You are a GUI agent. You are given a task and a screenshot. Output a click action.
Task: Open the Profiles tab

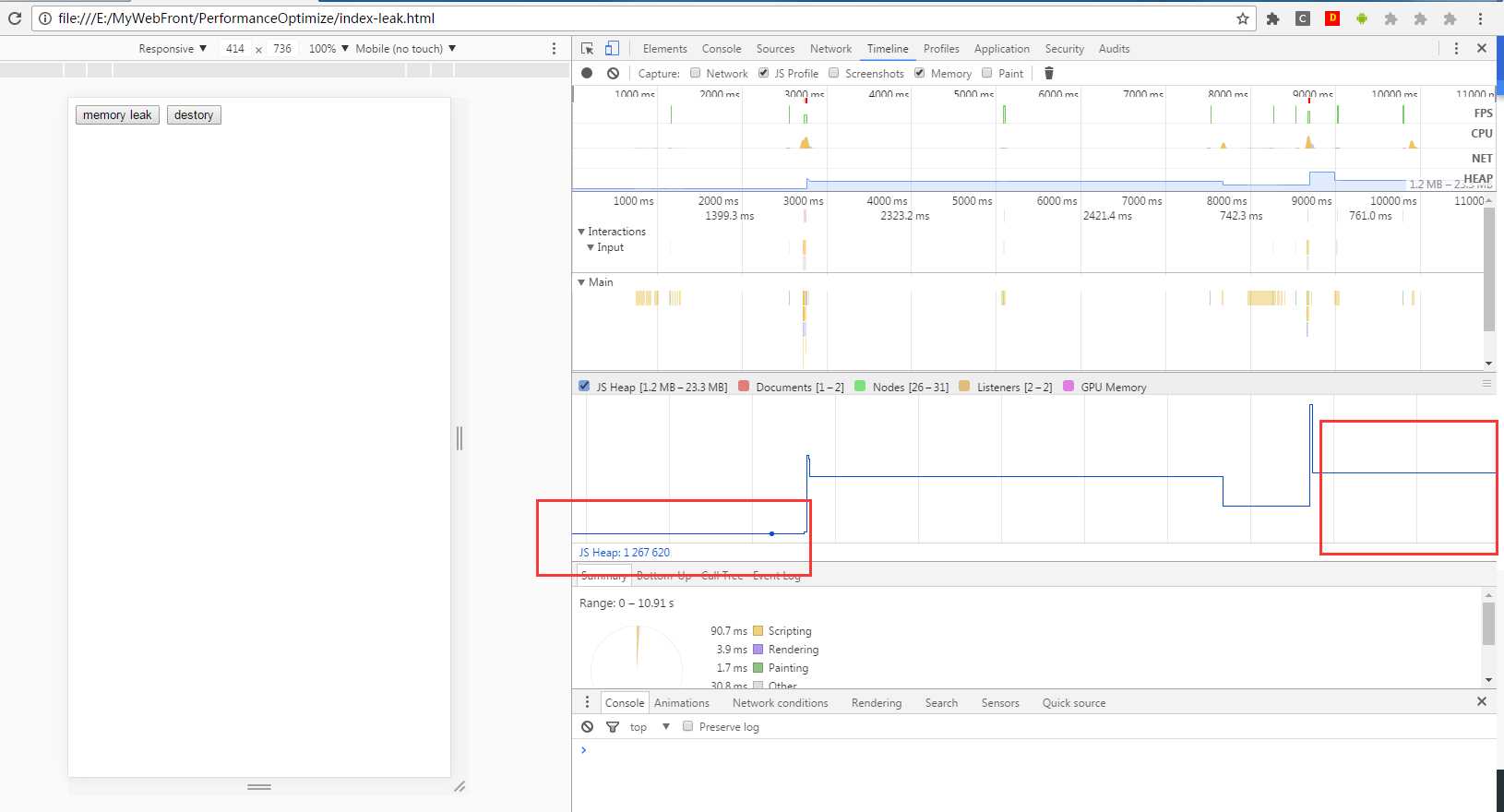941,49
